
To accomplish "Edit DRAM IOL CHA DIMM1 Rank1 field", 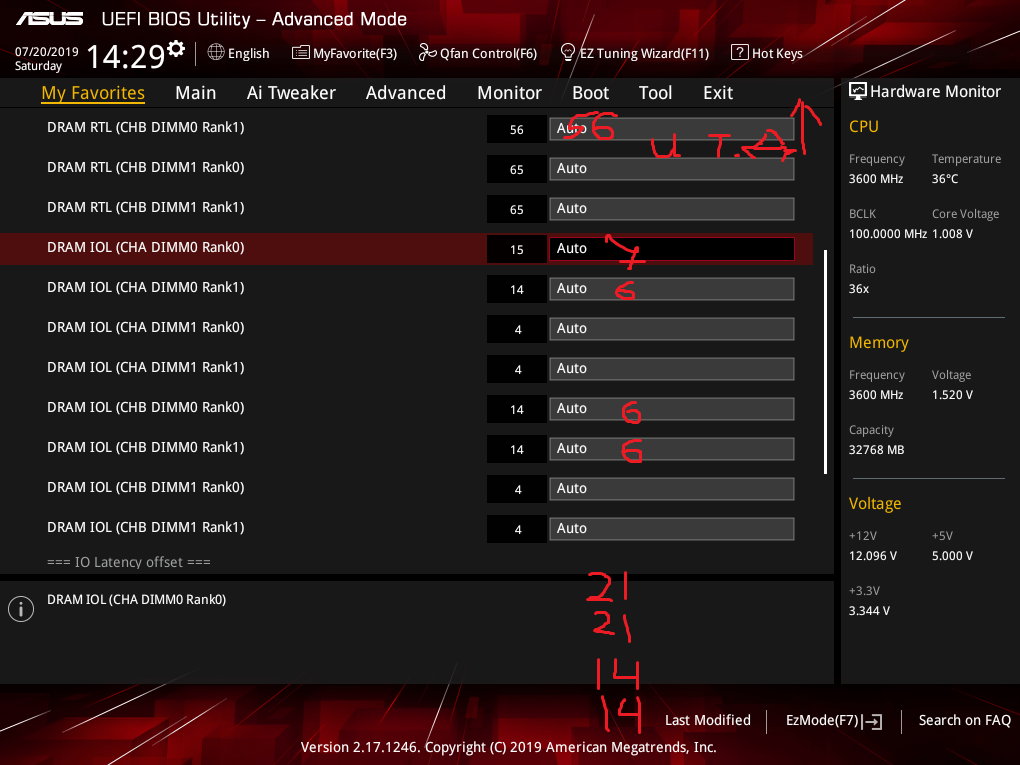I will 671,369.
